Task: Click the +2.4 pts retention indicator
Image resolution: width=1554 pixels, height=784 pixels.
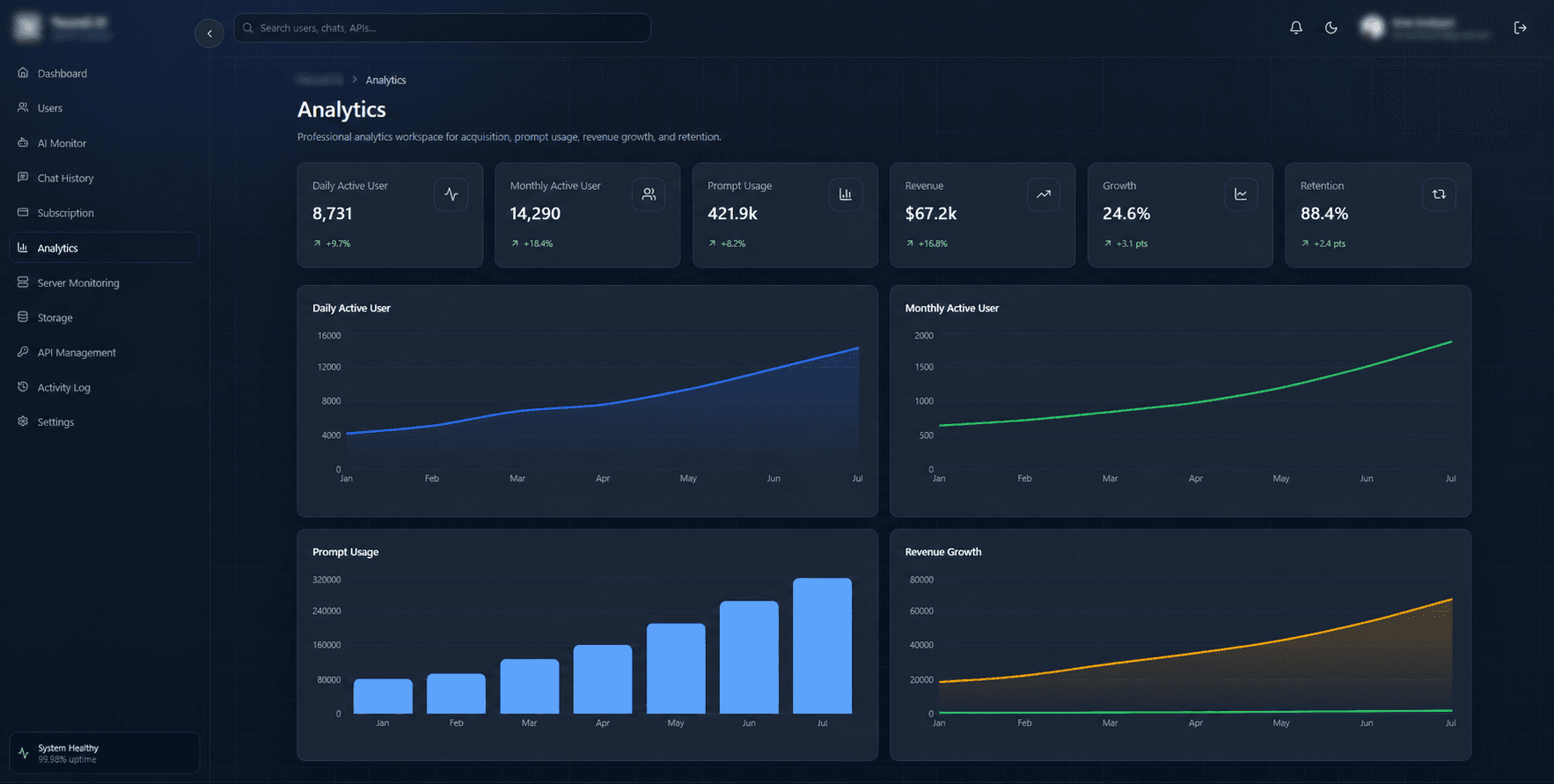Action: click(x=1323, y=244)
